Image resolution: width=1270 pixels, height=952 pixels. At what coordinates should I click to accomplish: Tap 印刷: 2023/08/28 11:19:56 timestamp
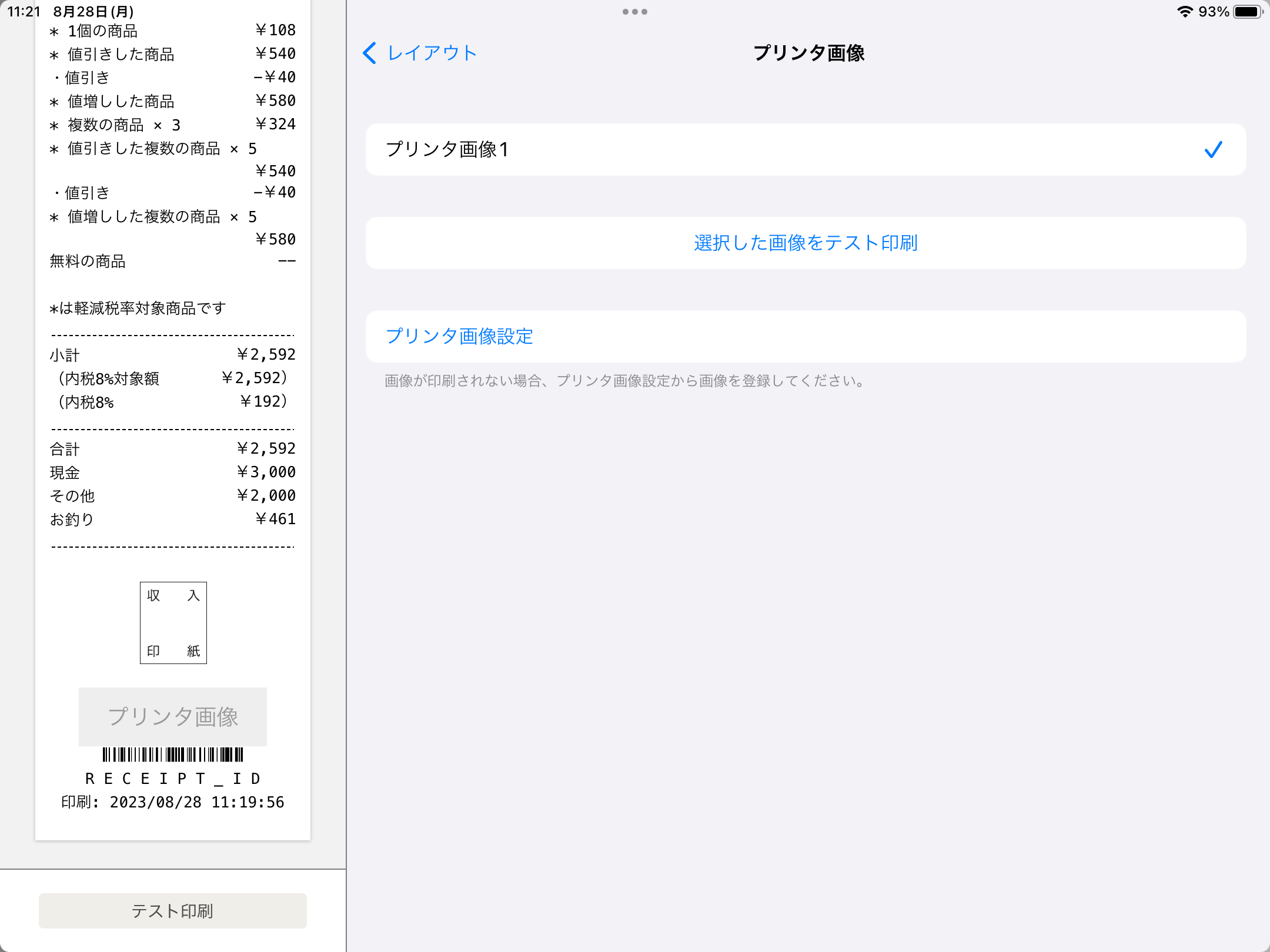coord(173,803)
